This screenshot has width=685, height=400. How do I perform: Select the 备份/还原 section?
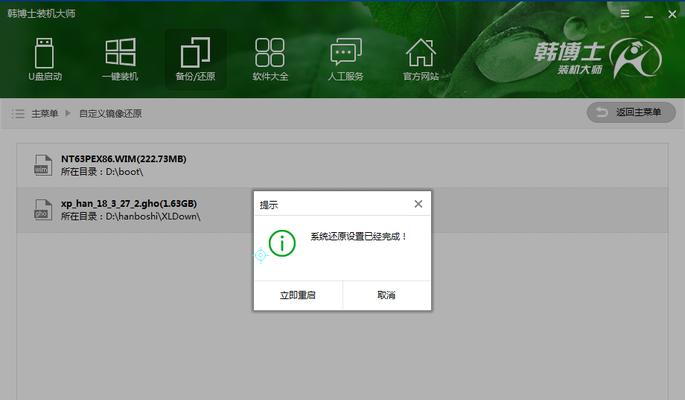(195, 59)
